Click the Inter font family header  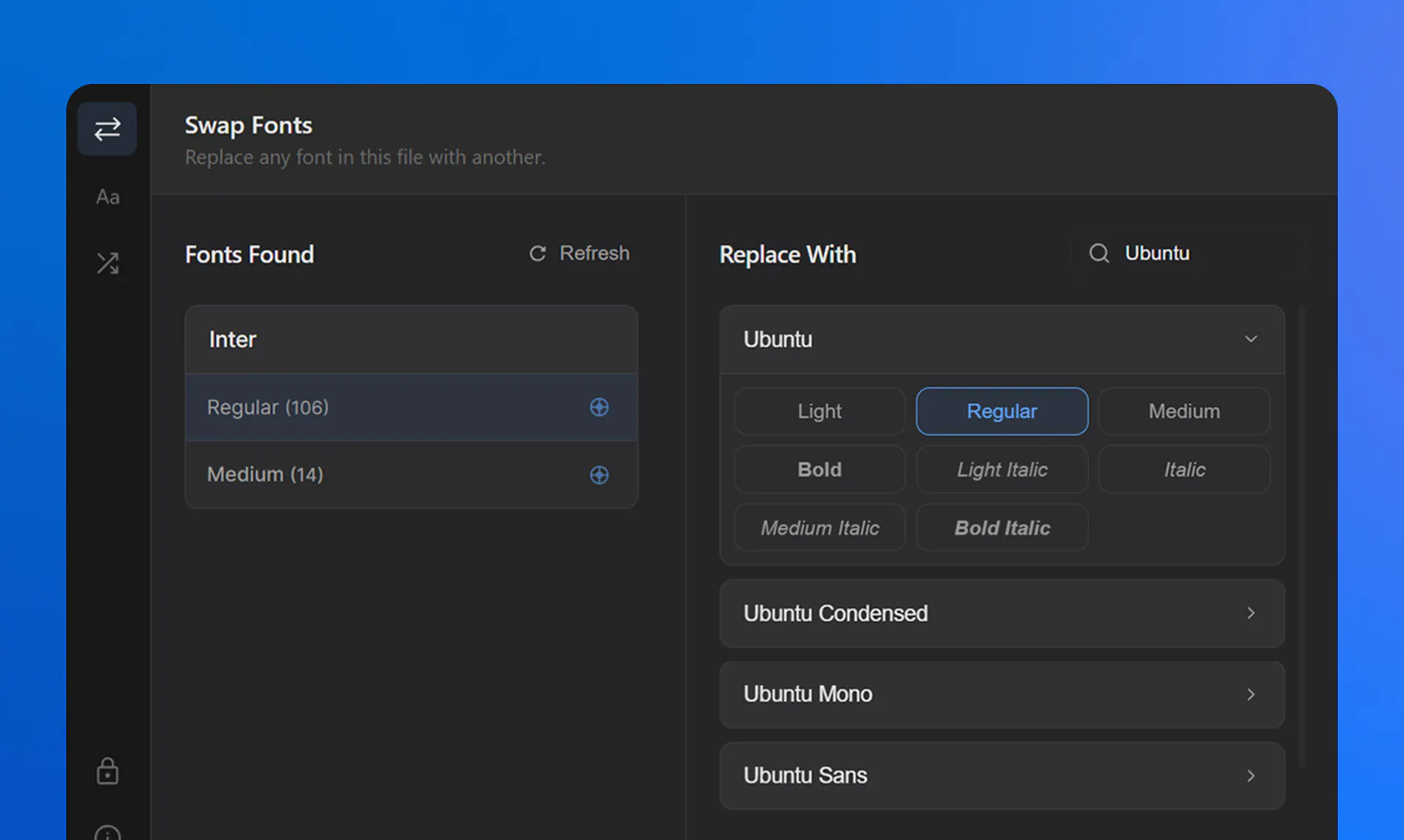point(411,340)
